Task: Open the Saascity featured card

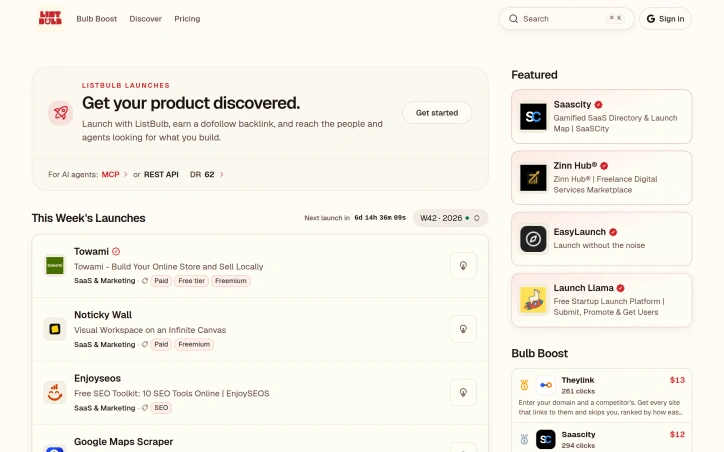Action: click(x=602, y=116)
